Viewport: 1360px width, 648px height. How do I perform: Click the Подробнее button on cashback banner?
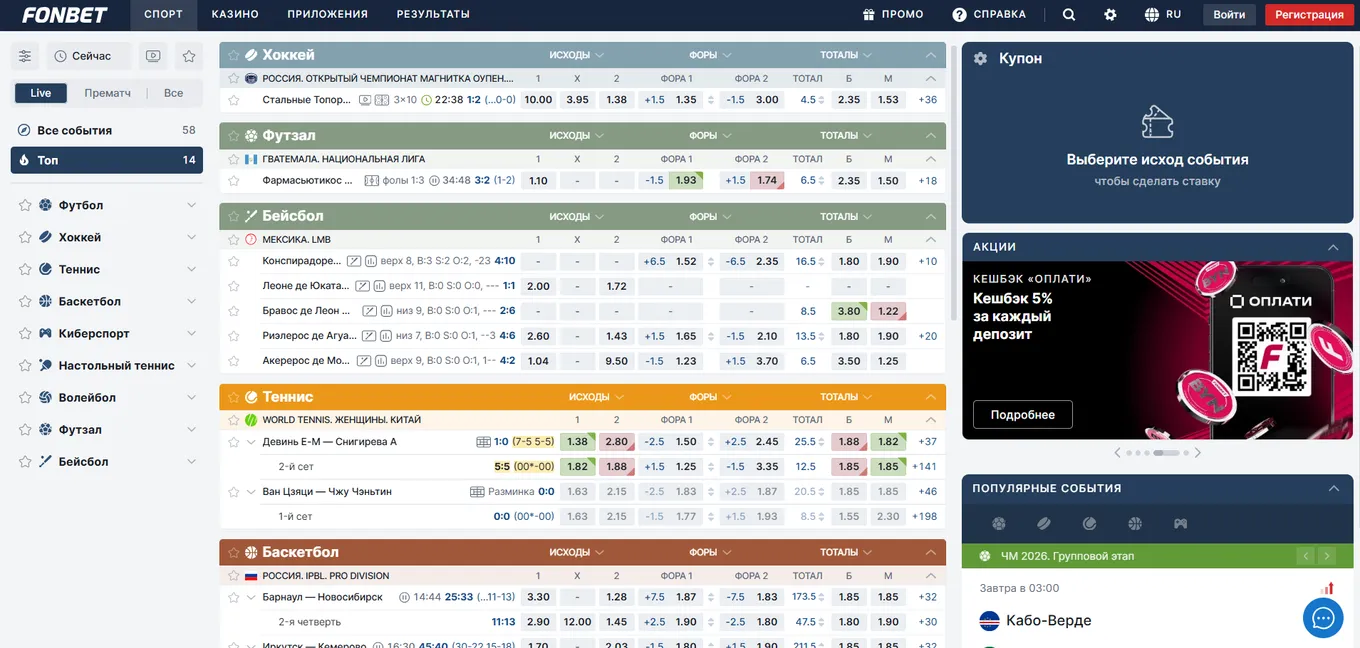[x=1022, y=415]
